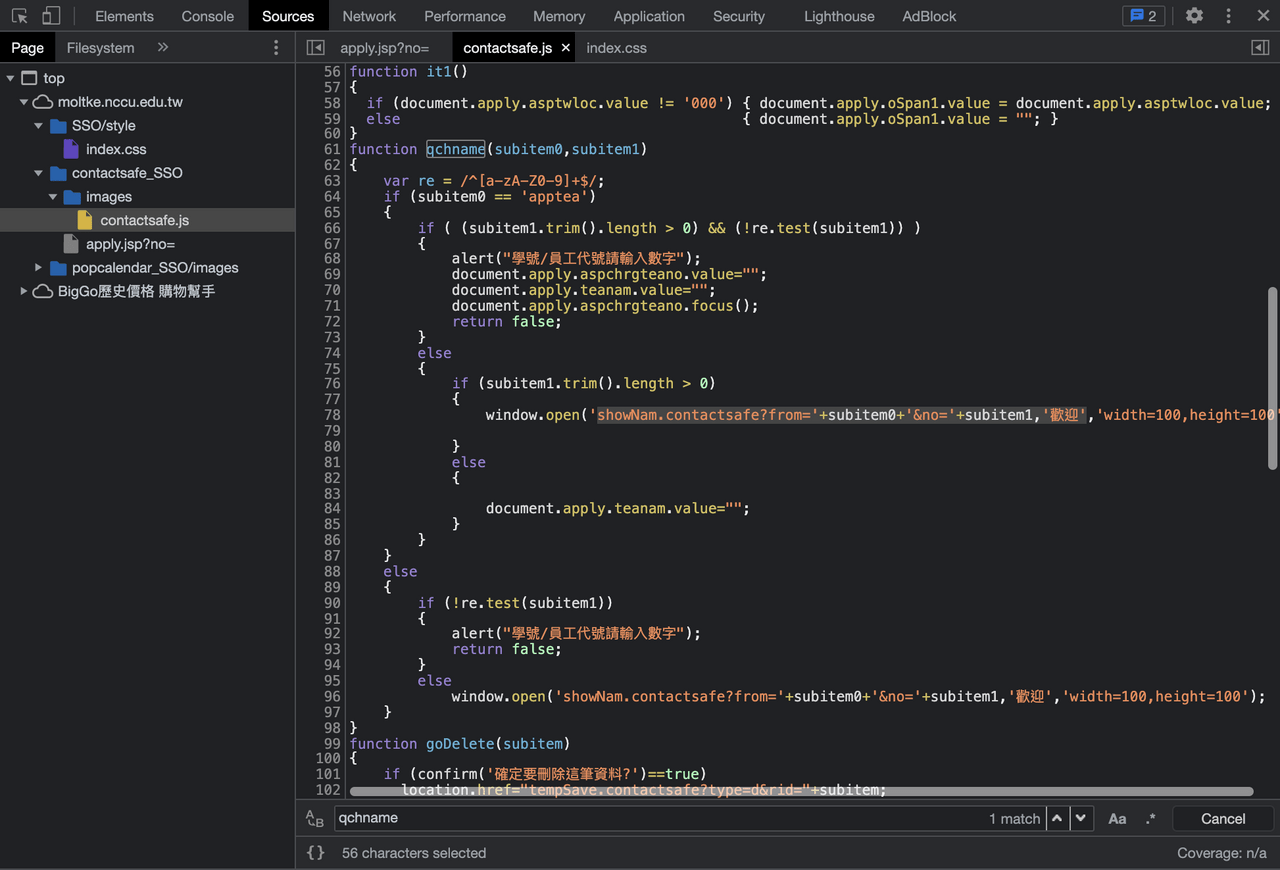This screenshot has height=870, width=1280.
Task: Open the apply.jsp?no= editor tab
Action: click(x=385, y=48)
